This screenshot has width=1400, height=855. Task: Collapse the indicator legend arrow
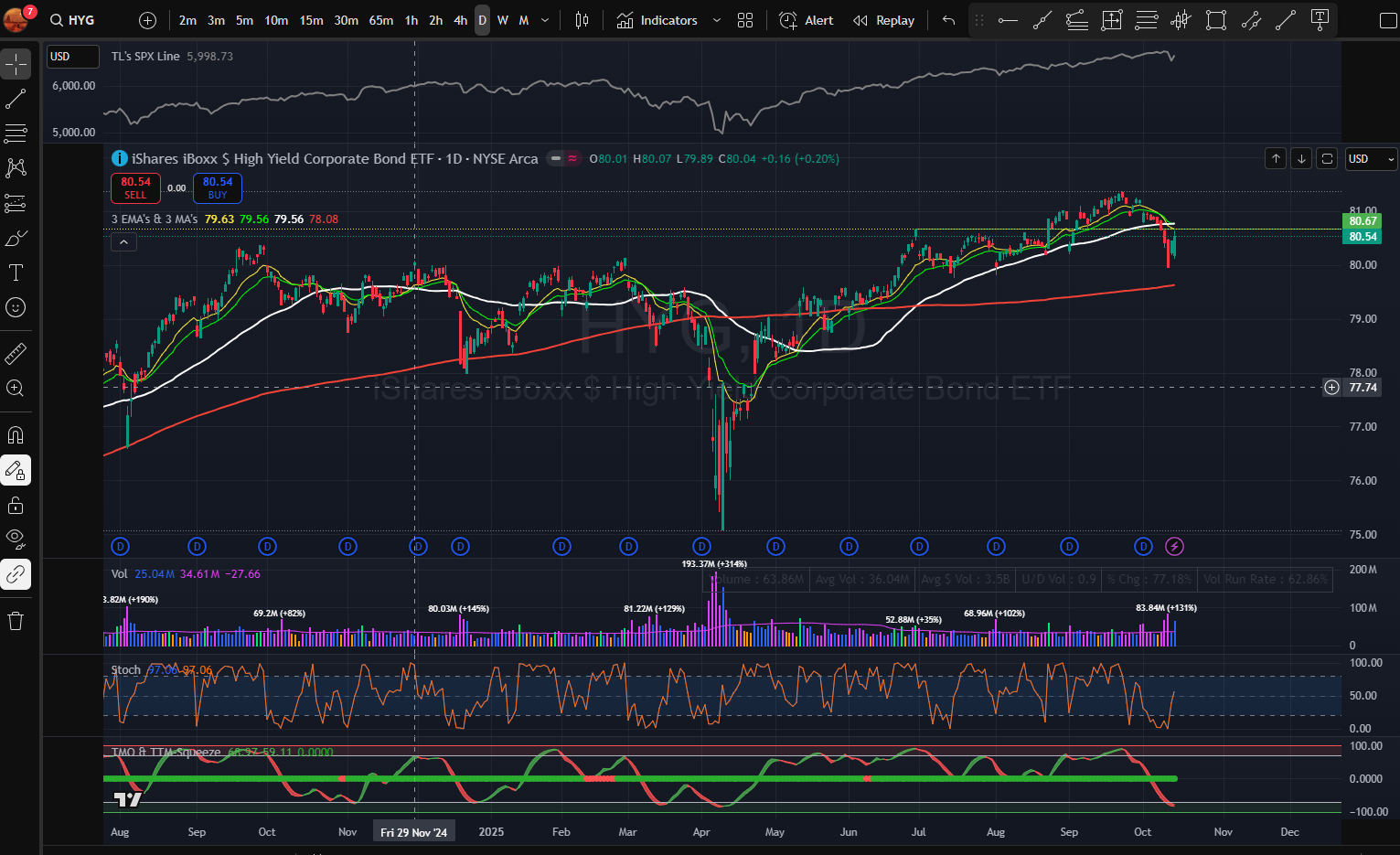(x=123, y=242)
